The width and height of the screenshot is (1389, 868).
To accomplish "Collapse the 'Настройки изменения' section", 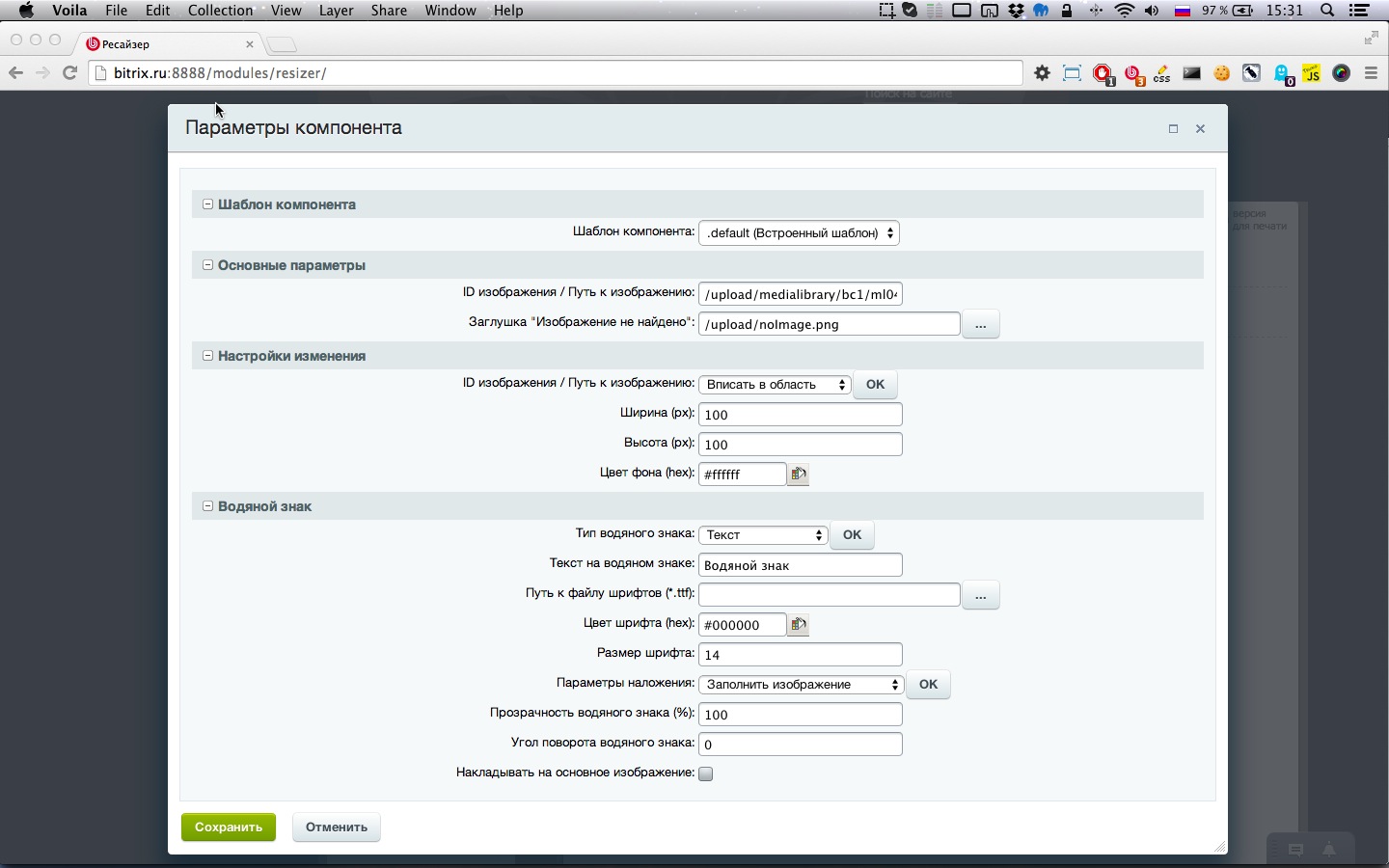I will tap(207, 356).
